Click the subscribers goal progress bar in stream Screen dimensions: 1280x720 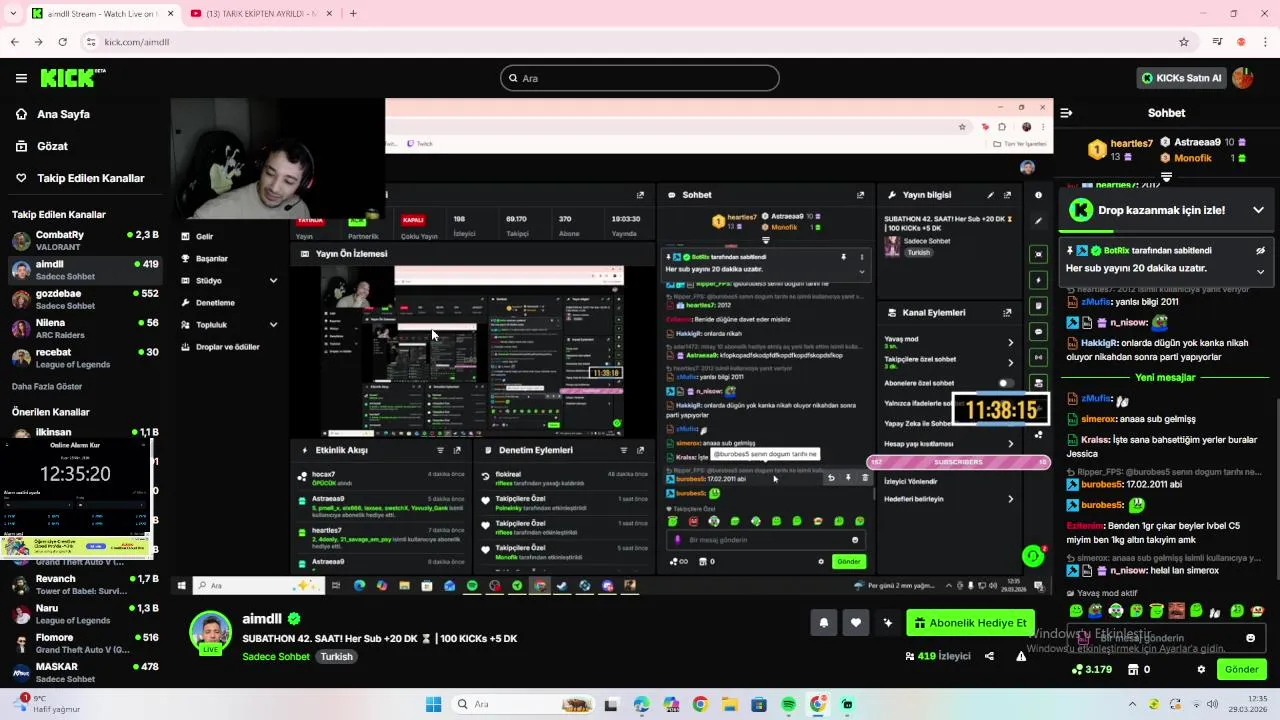[958, 462]
